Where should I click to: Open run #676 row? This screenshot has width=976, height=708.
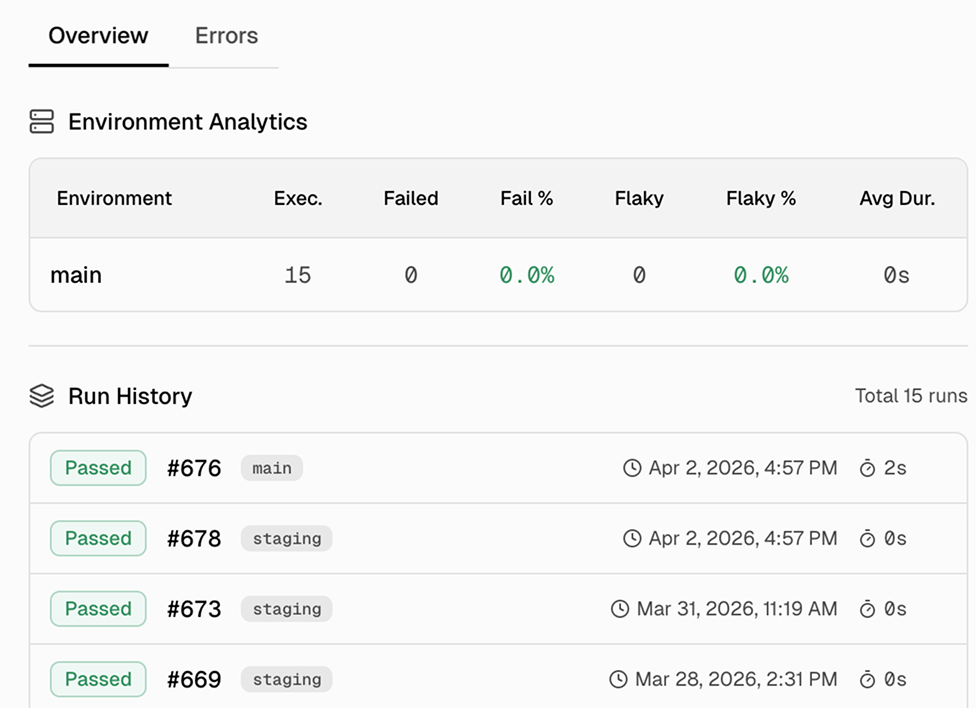[498, 468]
